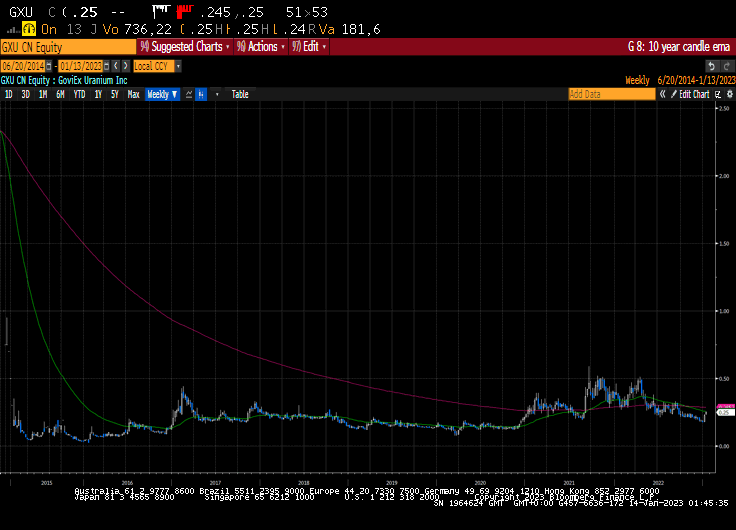Open Local CCY currency dropdown arrow
Screen dimensions: 736x530
click(x=178, y=66)
